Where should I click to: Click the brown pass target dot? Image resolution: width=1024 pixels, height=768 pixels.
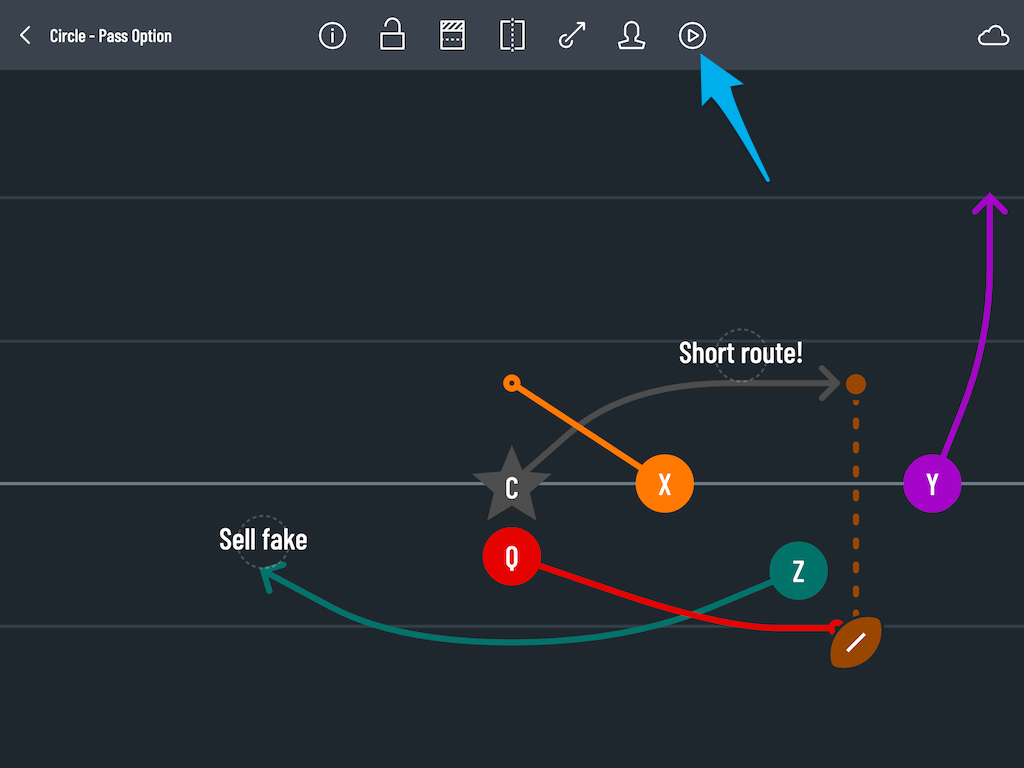856,384
